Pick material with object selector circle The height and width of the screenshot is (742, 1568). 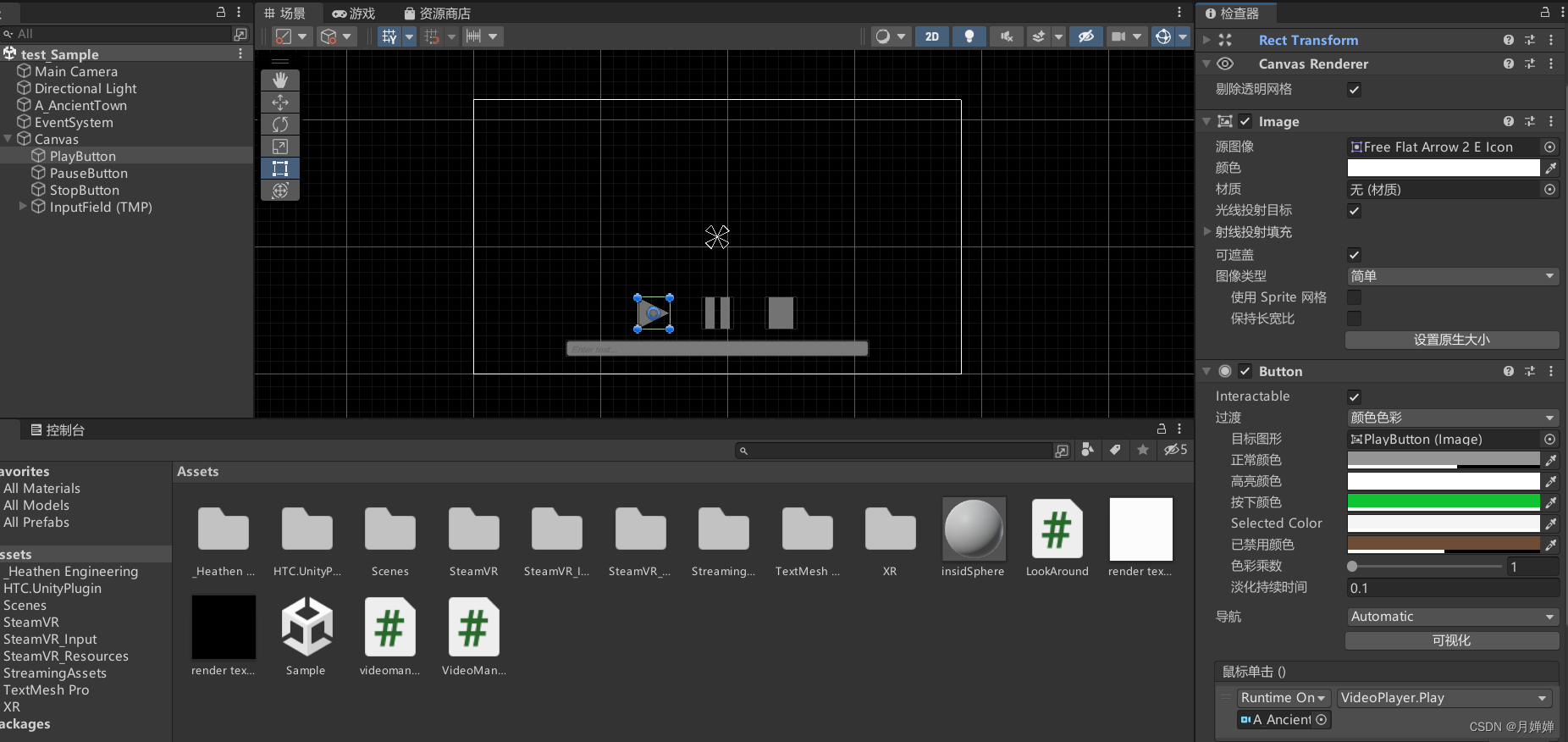(1549, 190)
